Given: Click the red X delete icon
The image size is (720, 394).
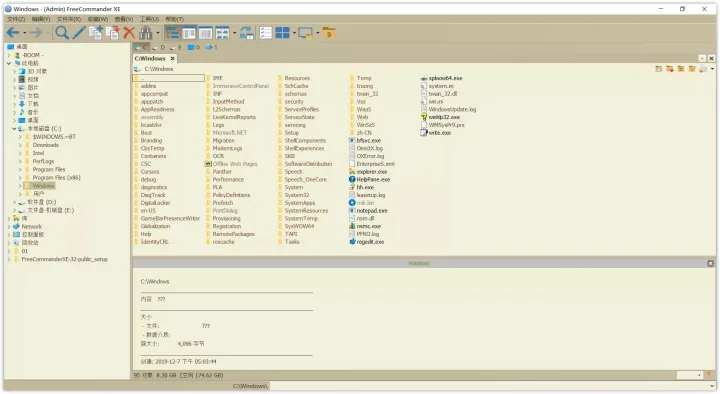Looking at the screenshot, I should (129, 33).
